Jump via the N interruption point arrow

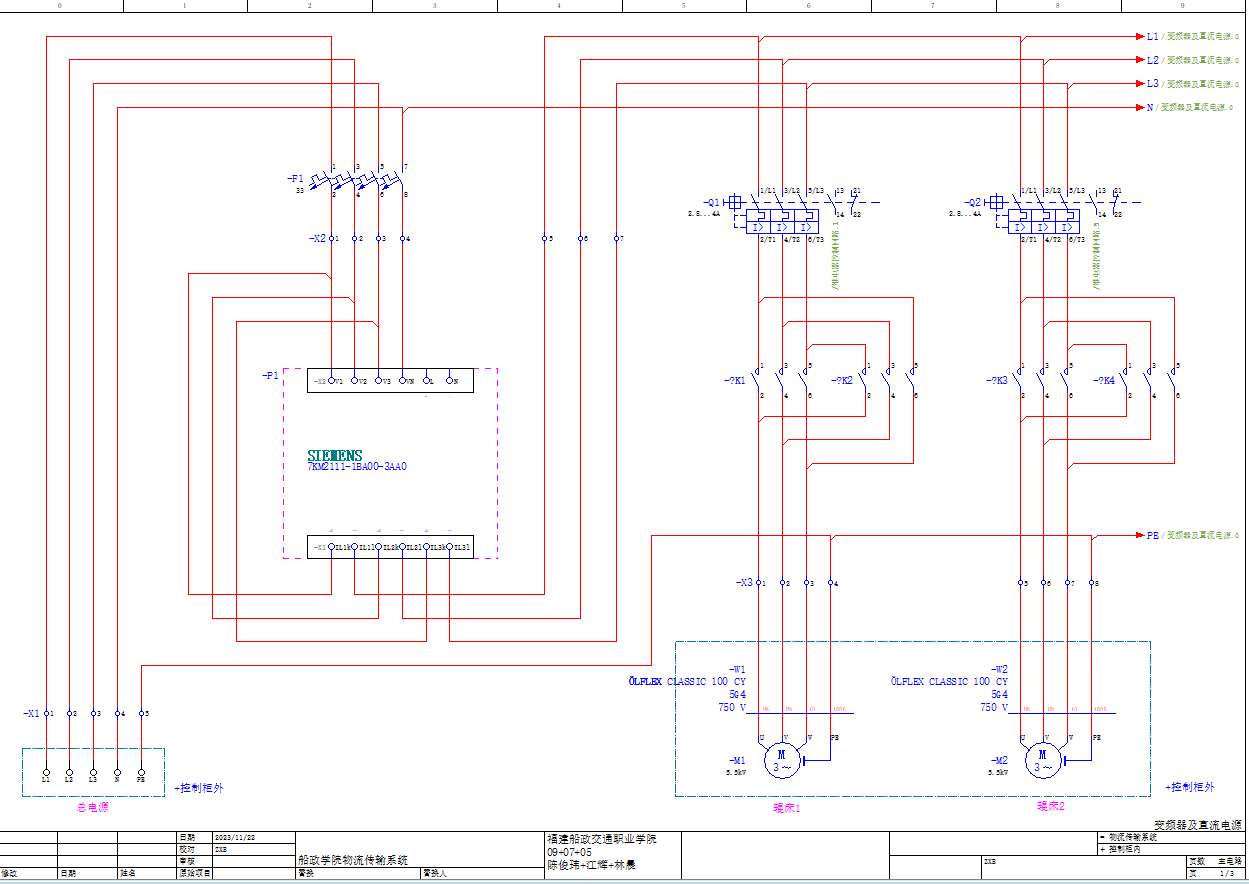1140,107
